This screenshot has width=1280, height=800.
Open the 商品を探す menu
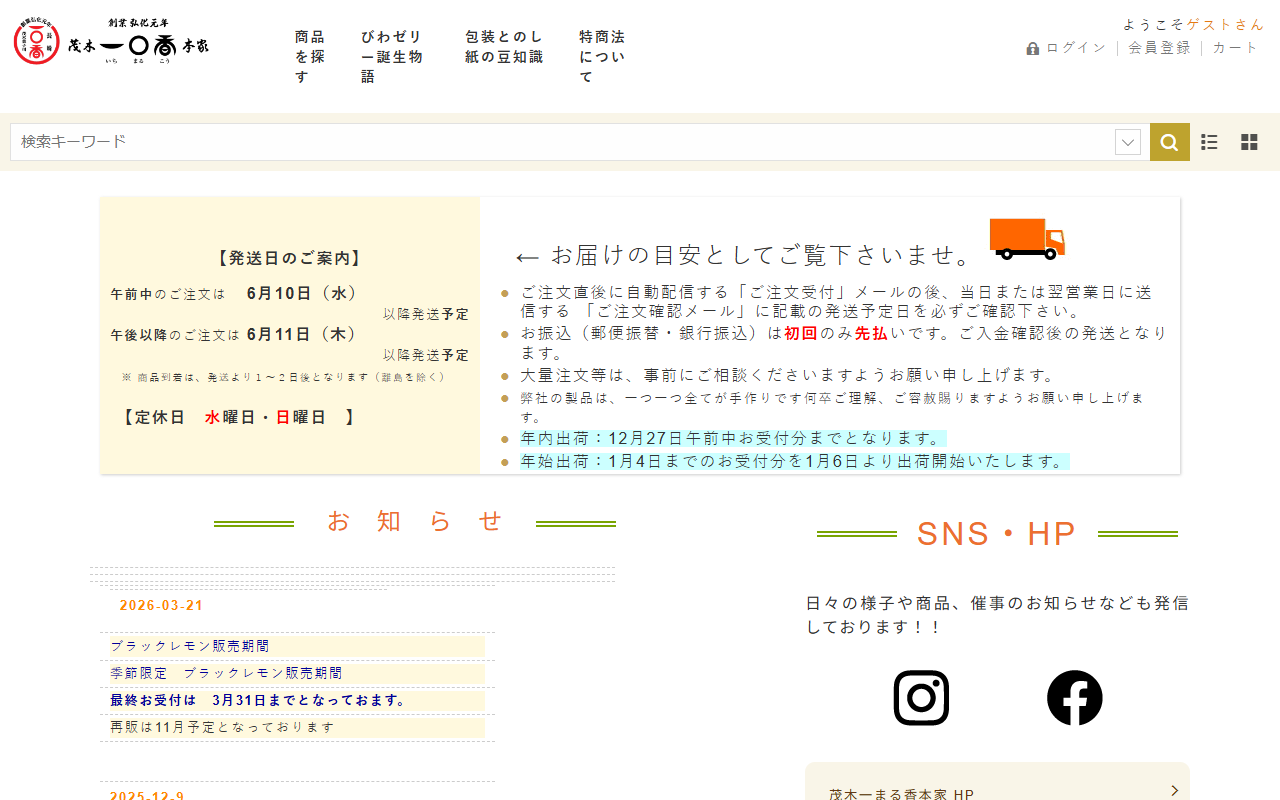coord(310,57)
